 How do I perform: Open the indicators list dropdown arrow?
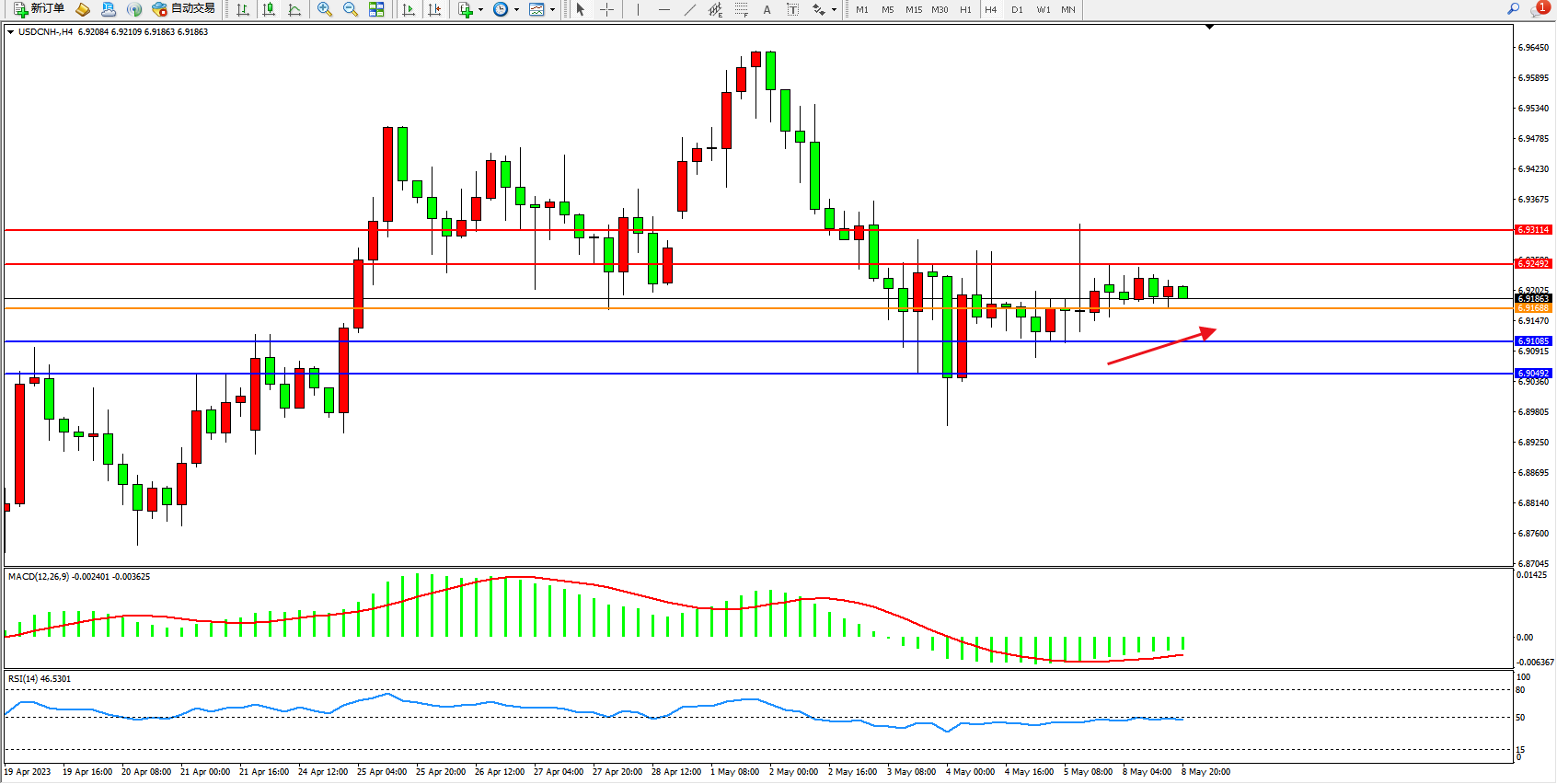[480, 10]
